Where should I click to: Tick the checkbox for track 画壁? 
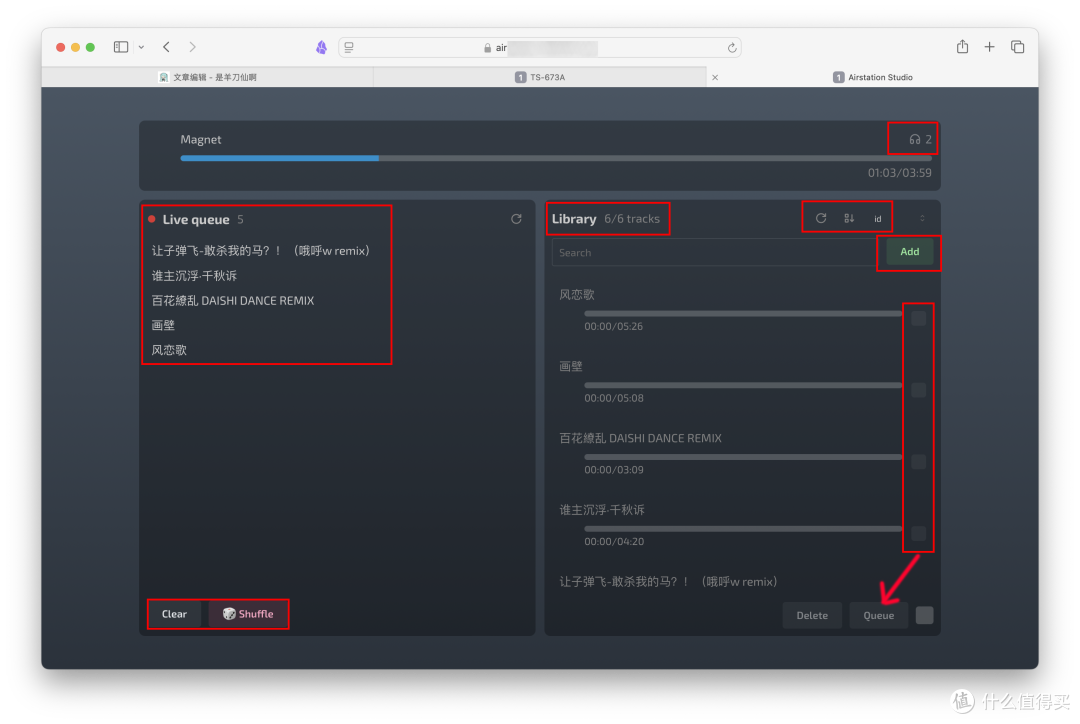(919, 390)
